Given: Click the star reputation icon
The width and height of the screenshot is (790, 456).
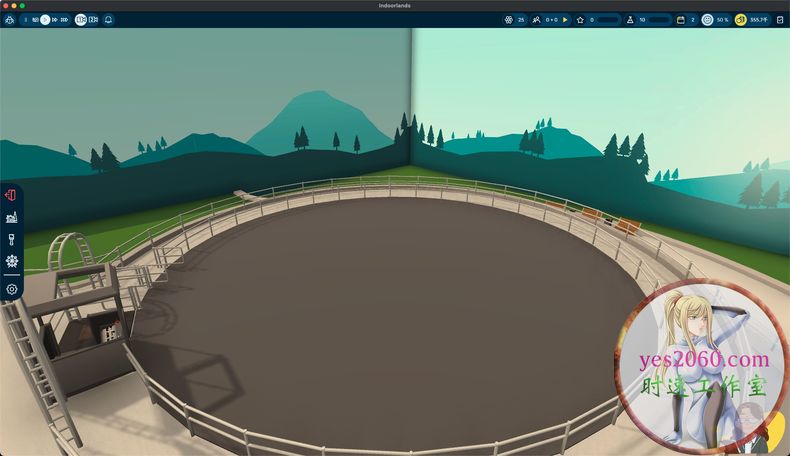Looking at the screenshot, I should pyautogui.click(x=580, y=19).
